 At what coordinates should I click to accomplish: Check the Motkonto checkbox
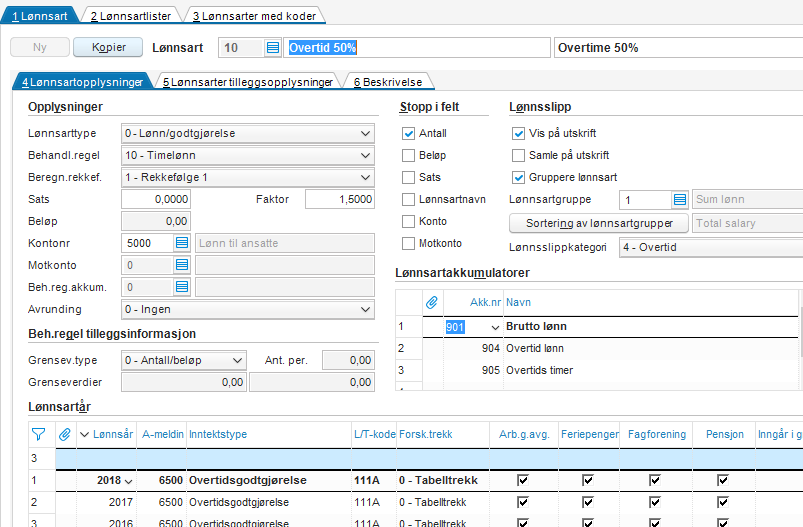click(408, 243)
